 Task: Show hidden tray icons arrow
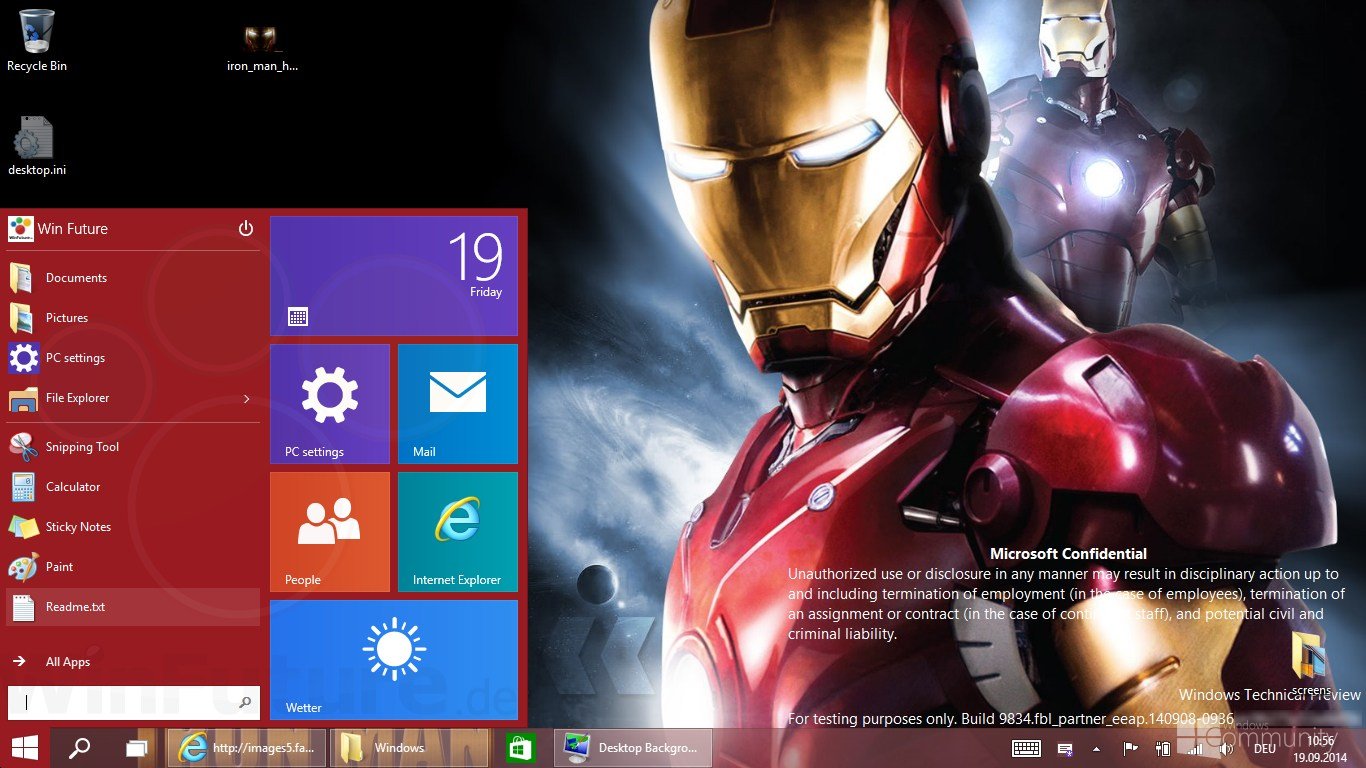pos(1096,748)
